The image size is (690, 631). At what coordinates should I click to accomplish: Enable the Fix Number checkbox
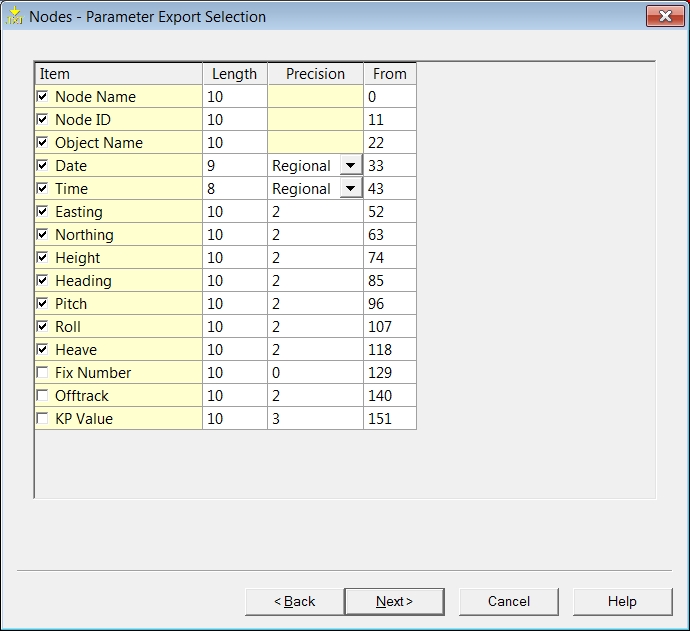click(42, 373)
